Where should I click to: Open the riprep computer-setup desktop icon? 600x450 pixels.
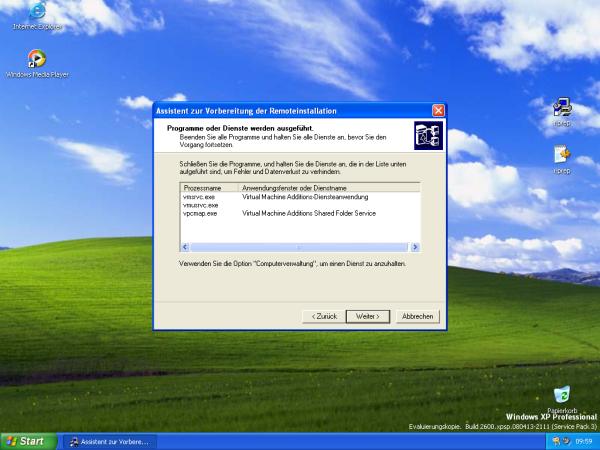coord(562,112)
